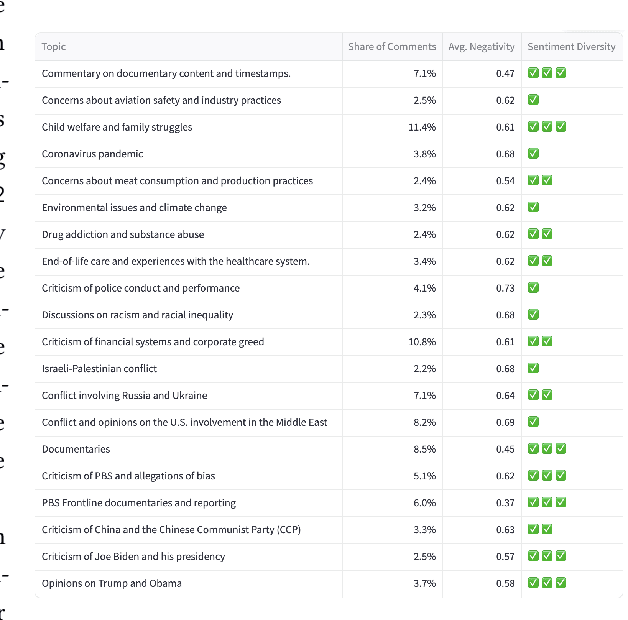Click the Sentiment Diversity column header
The height and width of the screenshot is (620, 628).
pyautogui.click(x=571, y=47)
